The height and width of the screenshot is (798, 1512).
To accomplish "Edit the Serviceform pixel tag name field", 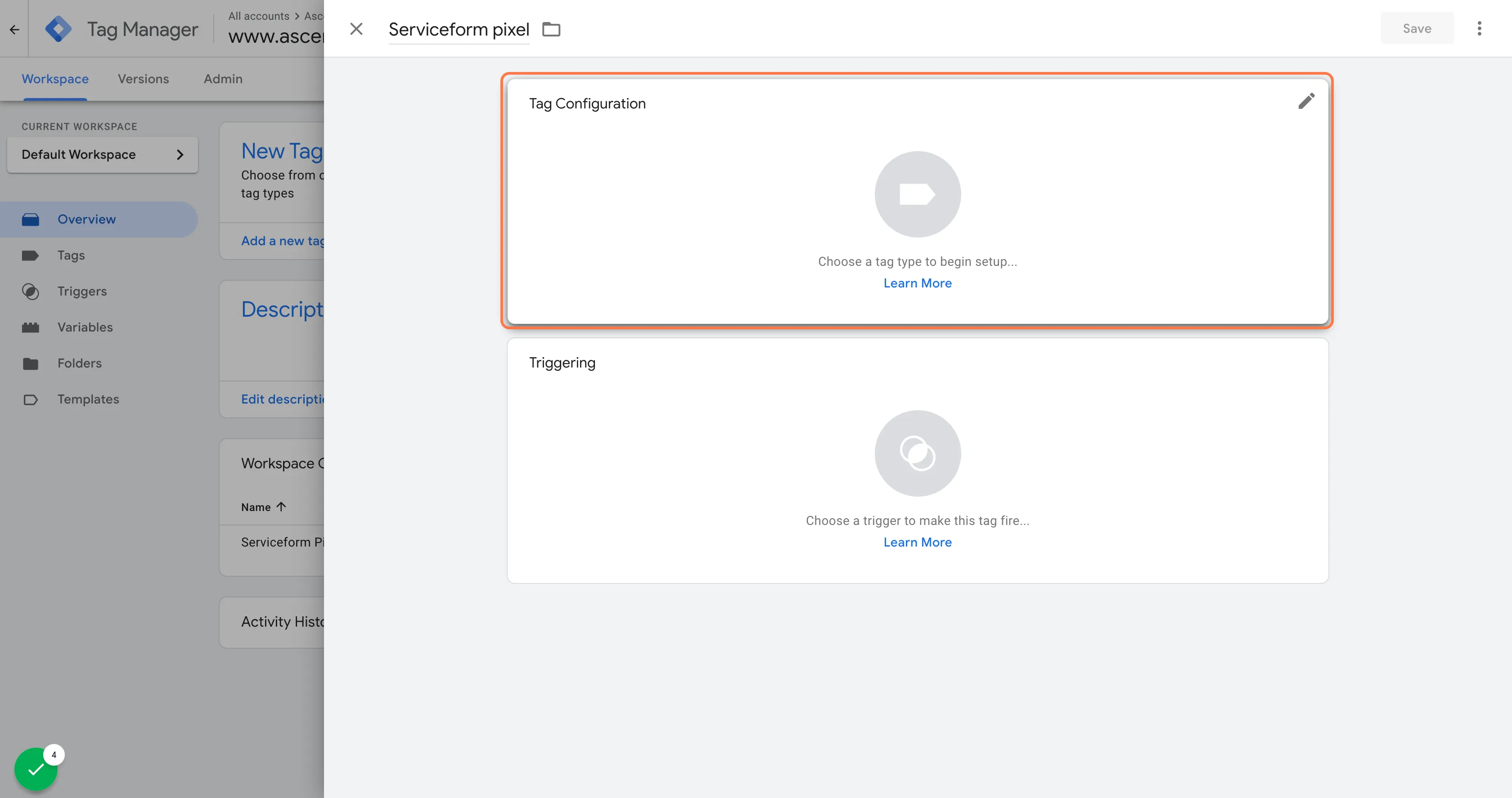I will [x=459, y=29].
